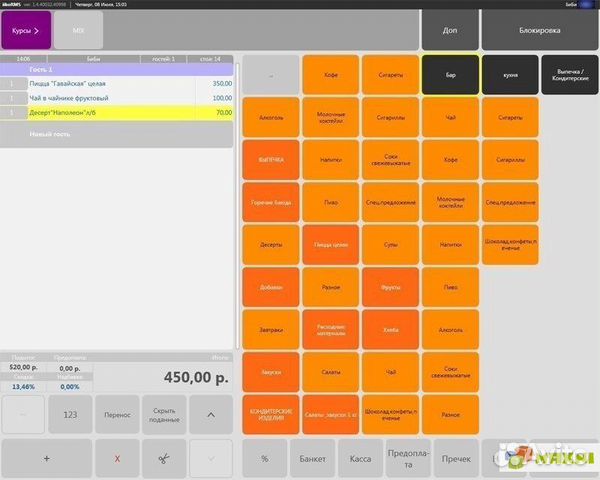The image size is (600, 480).
Task: Toggle Скрыть поданные button
Action: (163, 413)
